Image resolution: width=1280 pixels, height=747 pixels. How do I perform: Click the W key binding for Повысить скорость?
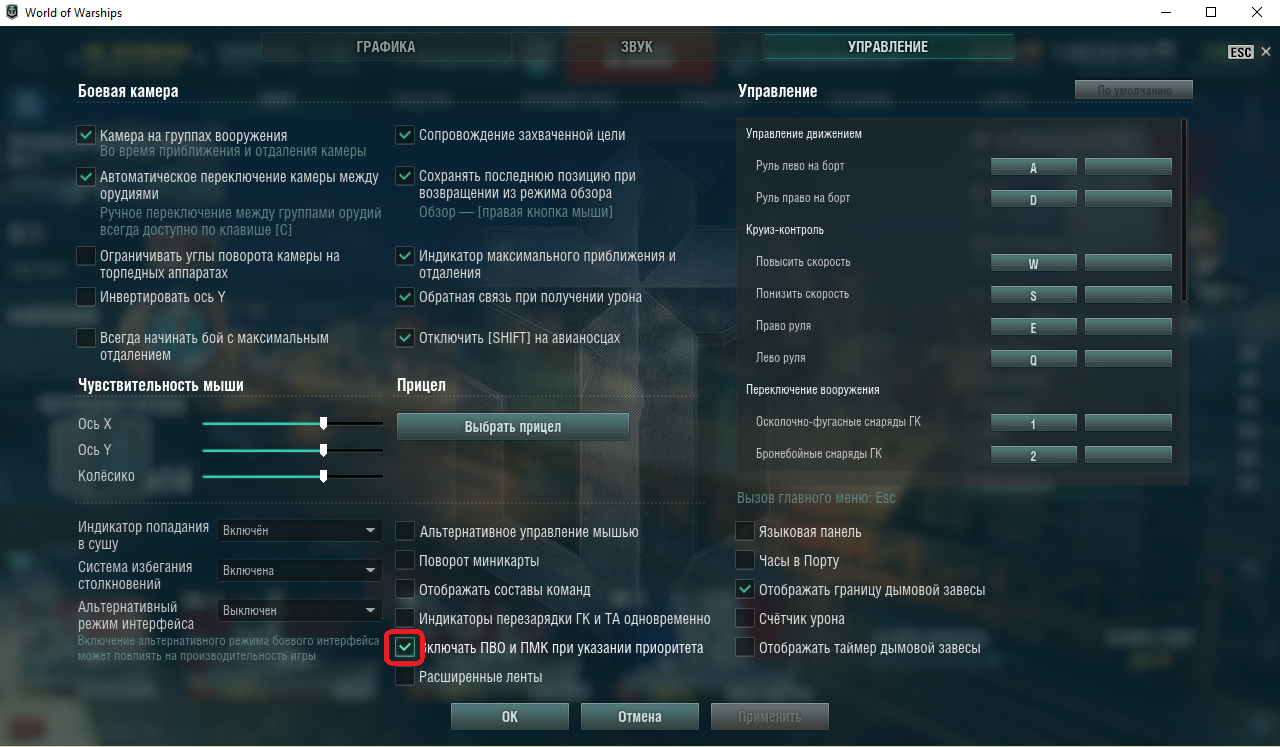pyautogui.click(x=1034, y=265)
